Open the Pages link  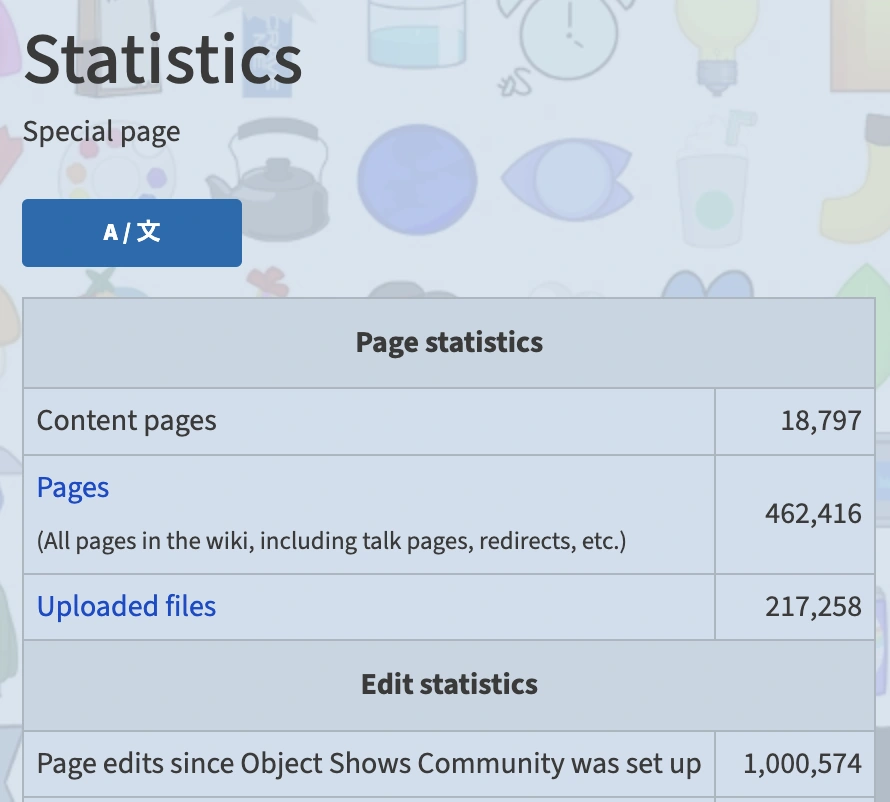pos(72,487)
